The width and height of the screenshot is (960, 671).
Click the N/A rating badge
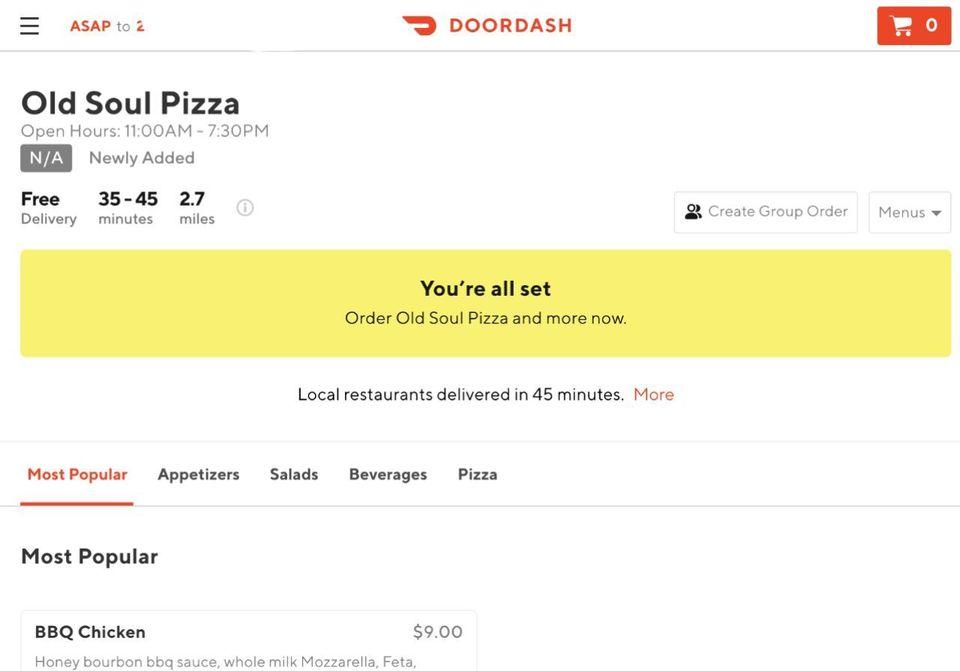46,158
